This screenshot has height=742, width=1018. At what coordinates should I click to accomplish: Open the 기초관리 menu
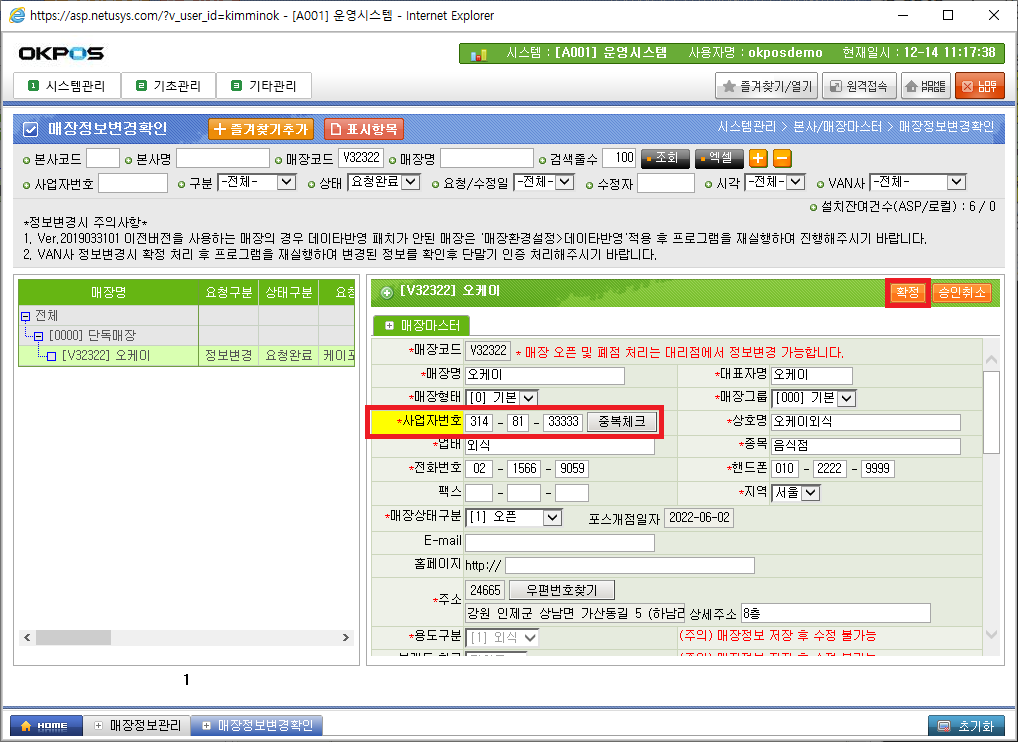pos(169,86)
